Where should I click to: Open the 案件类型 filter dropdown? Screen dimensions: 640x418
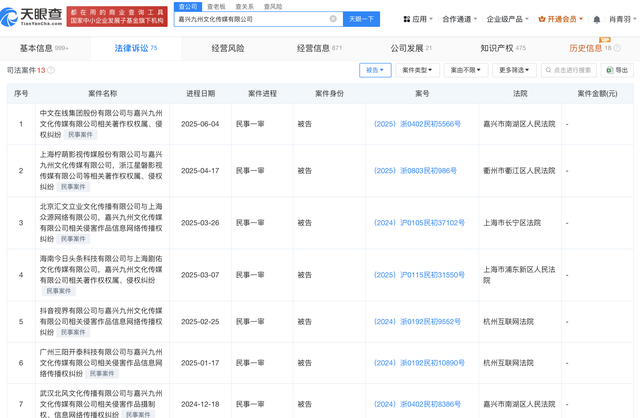pyautogui.click(x=417, y=70)
